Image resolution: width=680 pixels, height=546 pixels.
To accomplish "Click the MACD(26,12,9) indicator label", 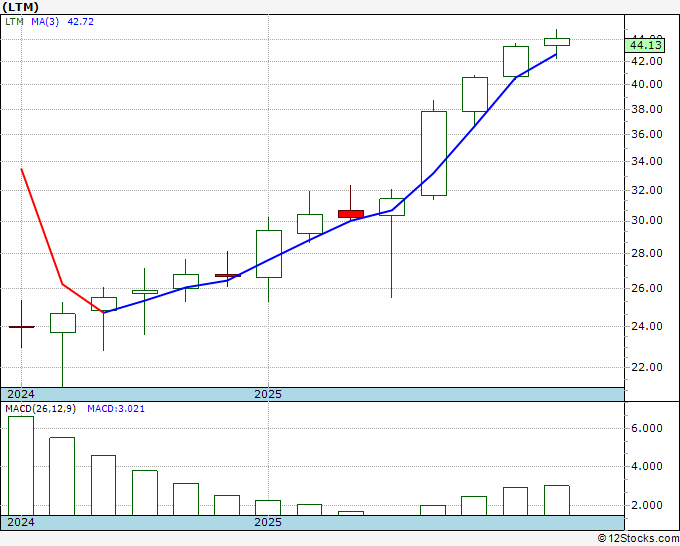I will [40, 409].
